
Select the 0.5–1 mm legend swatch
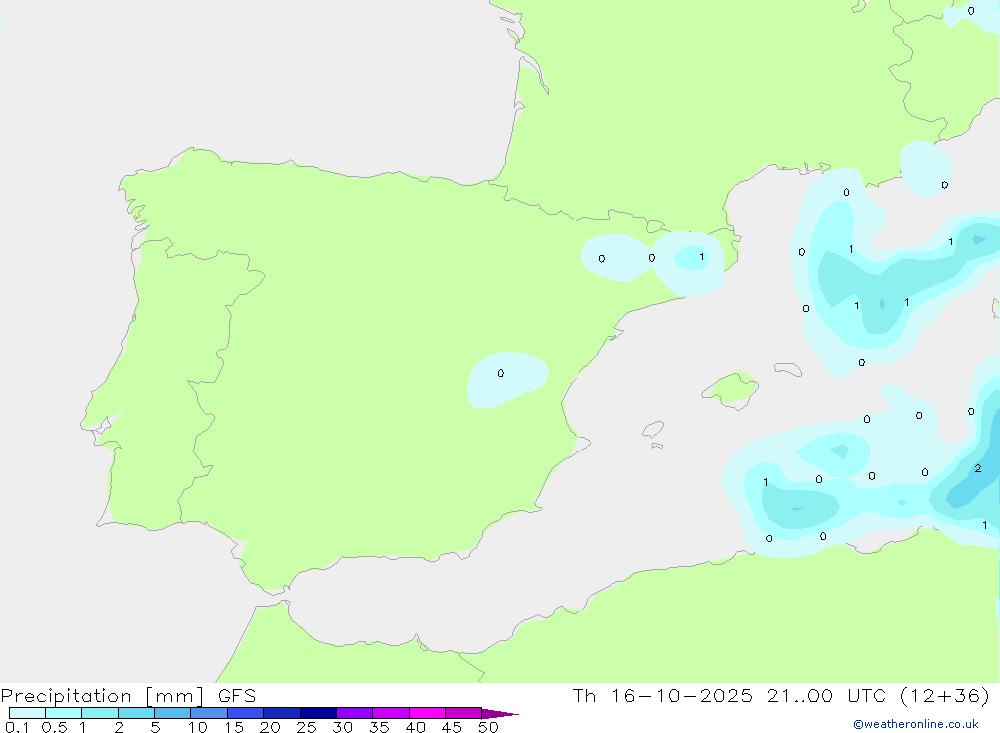[x=64, y=713]
